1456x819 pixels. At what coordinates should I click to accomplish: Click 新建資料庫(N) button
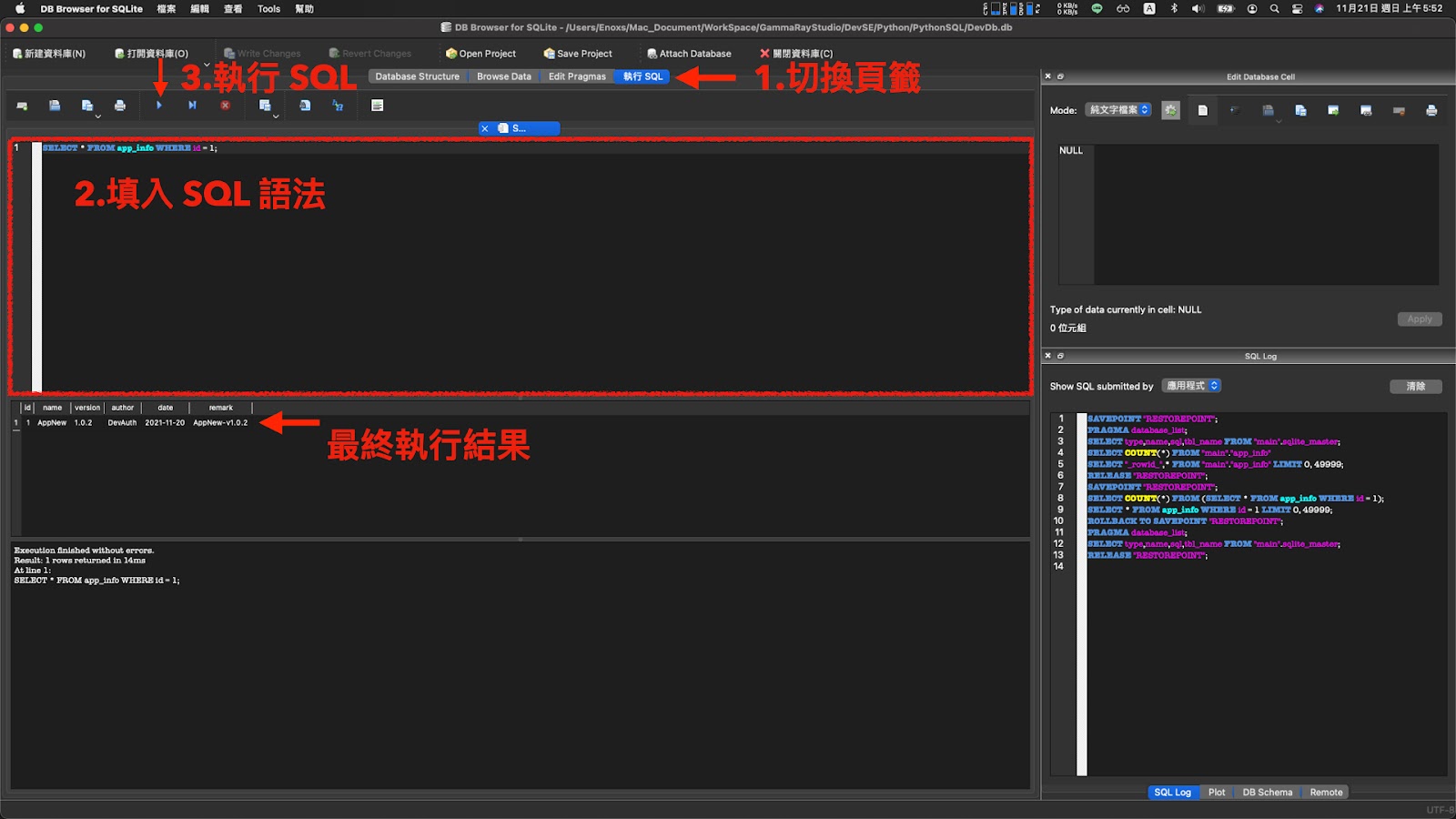coord(49,54)
